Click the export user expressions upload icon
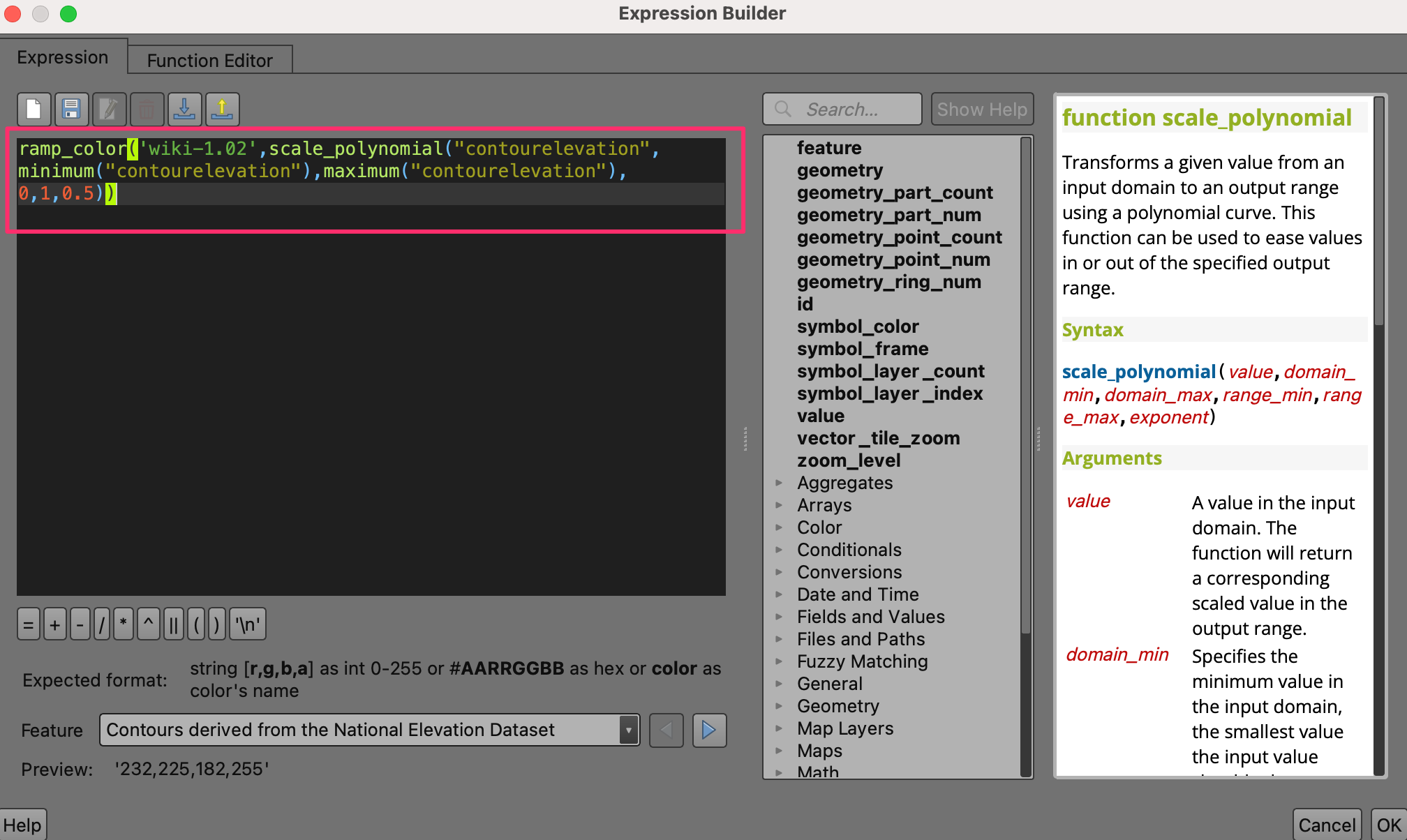The height and width of the screenshot is (840, 1407). [x=222, y=110]
